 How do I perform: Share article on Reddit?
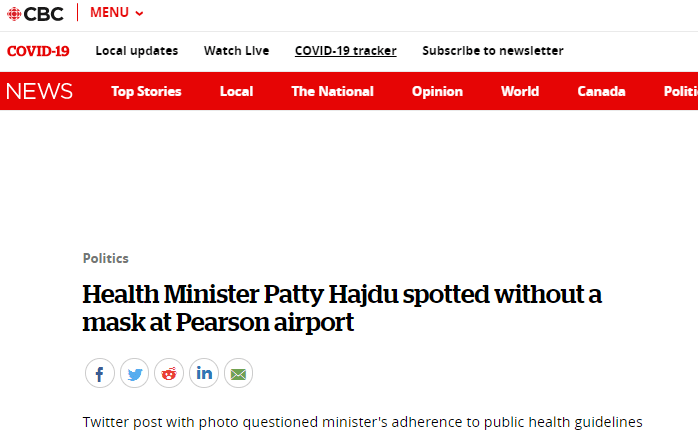[169, 374]
